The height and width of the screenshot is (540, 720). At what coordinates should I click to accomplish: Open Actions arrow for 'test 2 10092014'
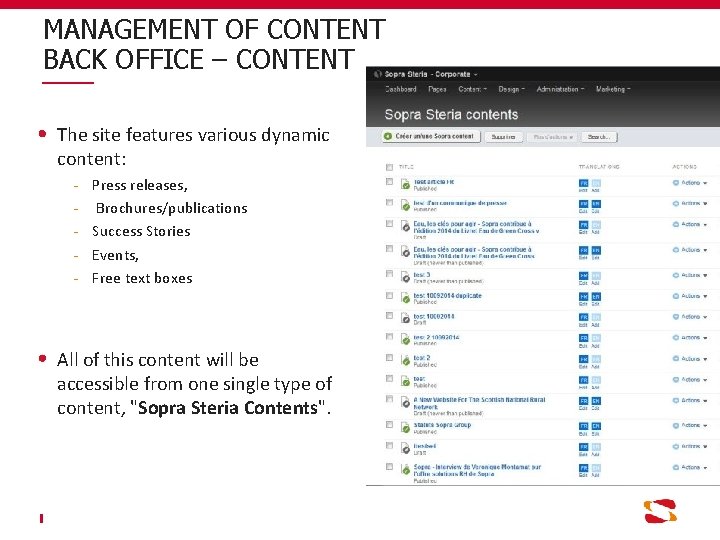[705, 338]
